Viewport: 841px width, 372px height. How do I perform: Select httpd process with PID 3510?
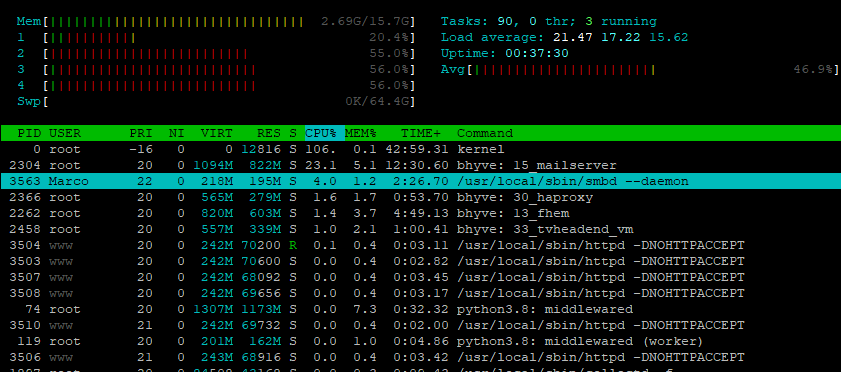tap(420, 325)
